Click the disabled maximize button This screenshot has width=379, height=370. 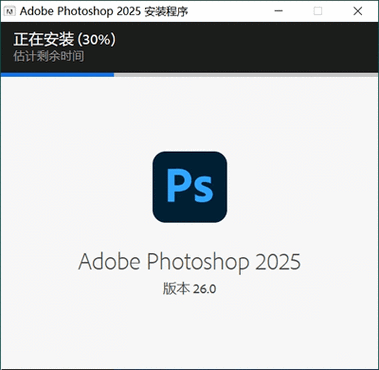pyautogui.click(x=318, y=11)
